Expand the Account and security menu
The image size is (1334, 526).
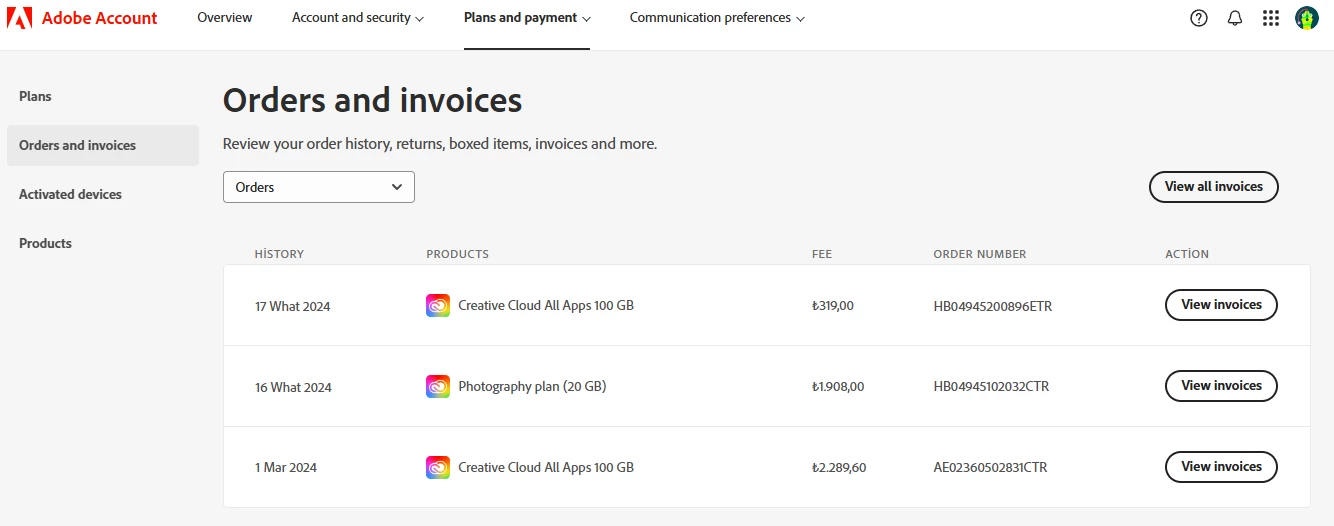pos(358,18)
